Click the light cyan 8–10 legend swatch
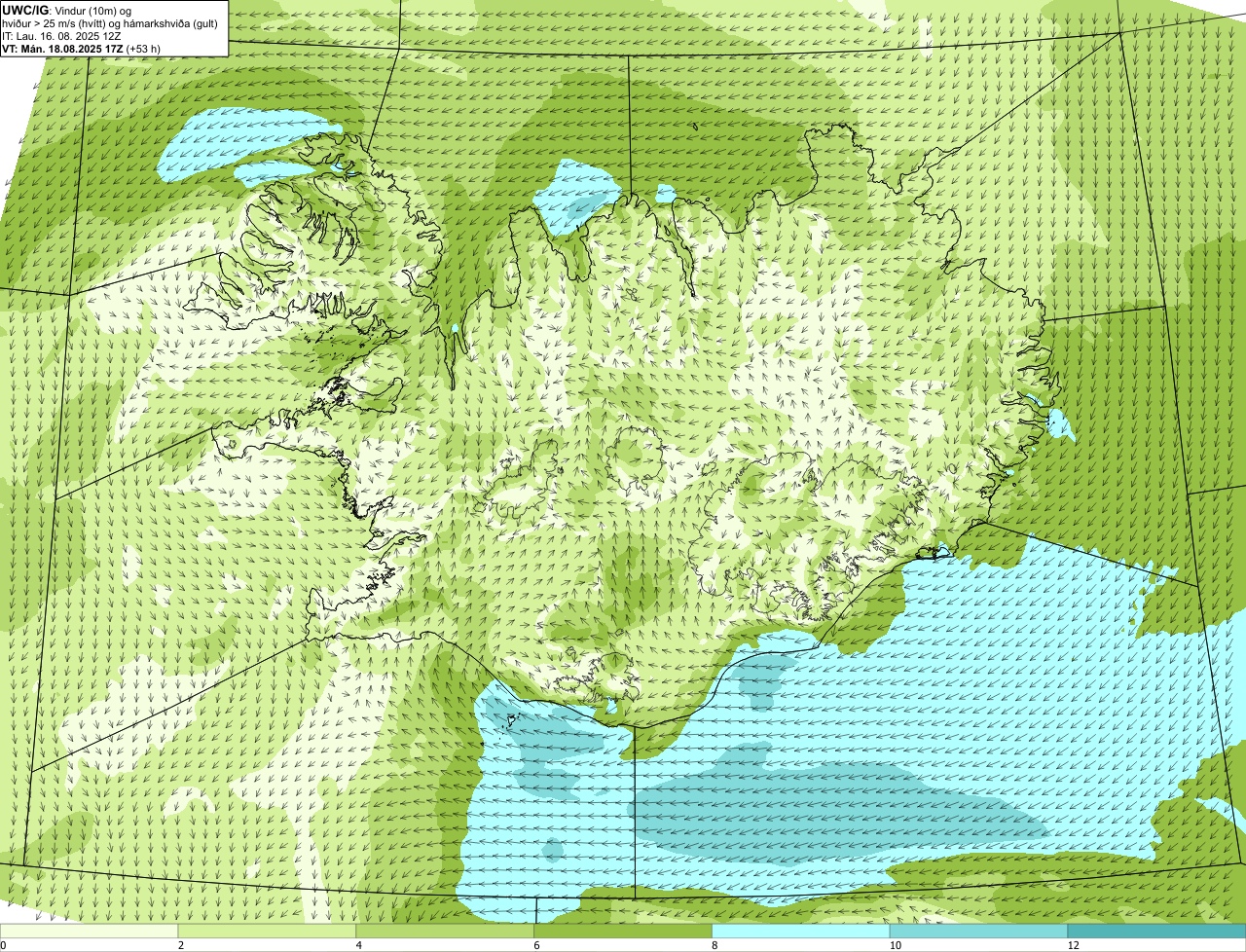Image resolution: width=1246 pixels, height=952 pixels. tap(802, 932)
